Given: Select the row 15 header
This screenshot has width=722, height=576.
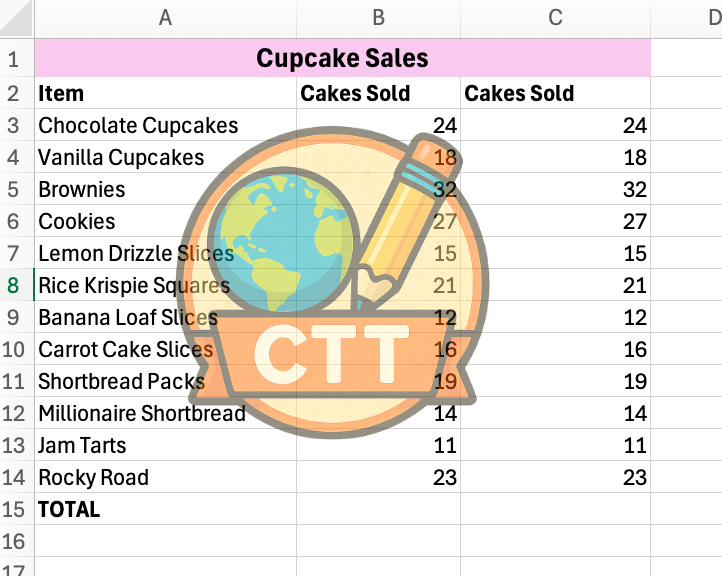Looking at the screenshot, I should 14,509.
